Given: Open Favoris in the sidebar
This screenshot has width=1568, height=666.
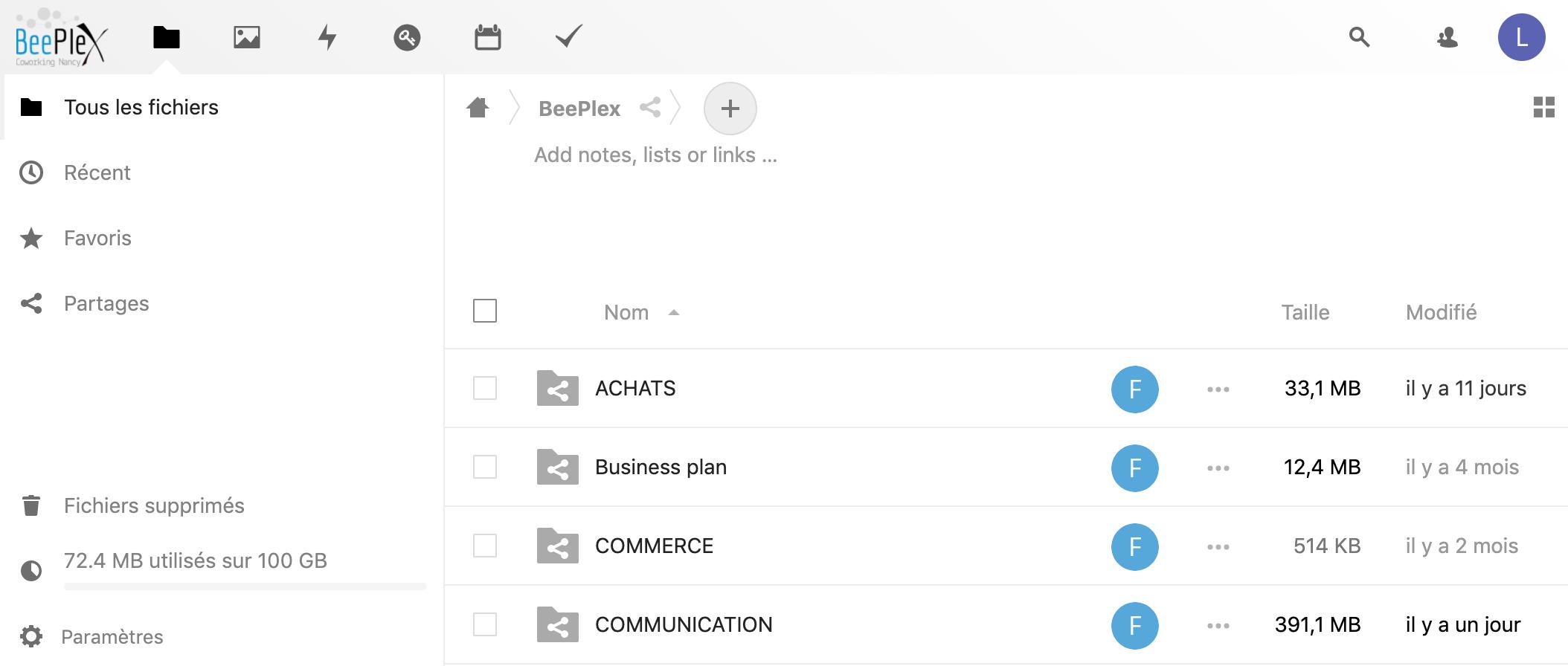Looking at the screenshot, I should 97,238.
